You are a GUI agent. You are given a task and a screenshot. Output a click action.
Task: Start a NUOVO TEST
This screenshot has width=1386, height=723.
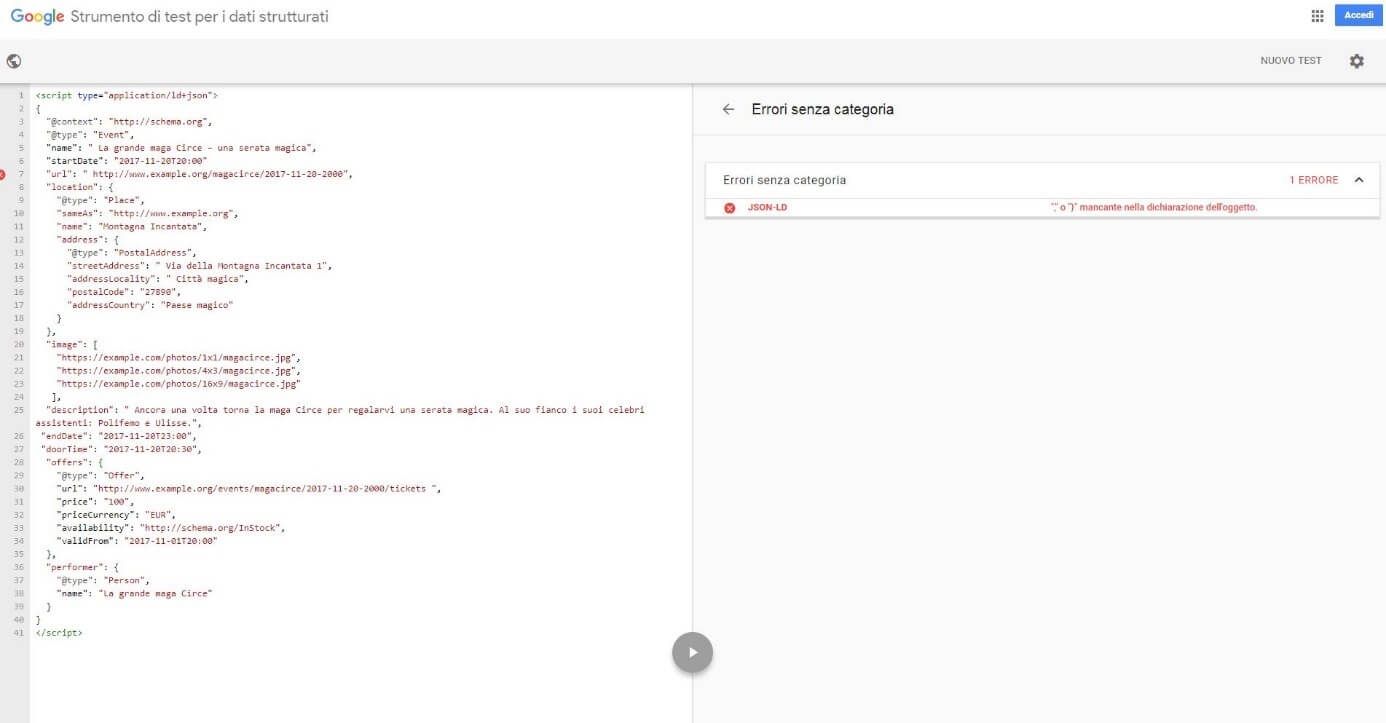pos(1290,61)
